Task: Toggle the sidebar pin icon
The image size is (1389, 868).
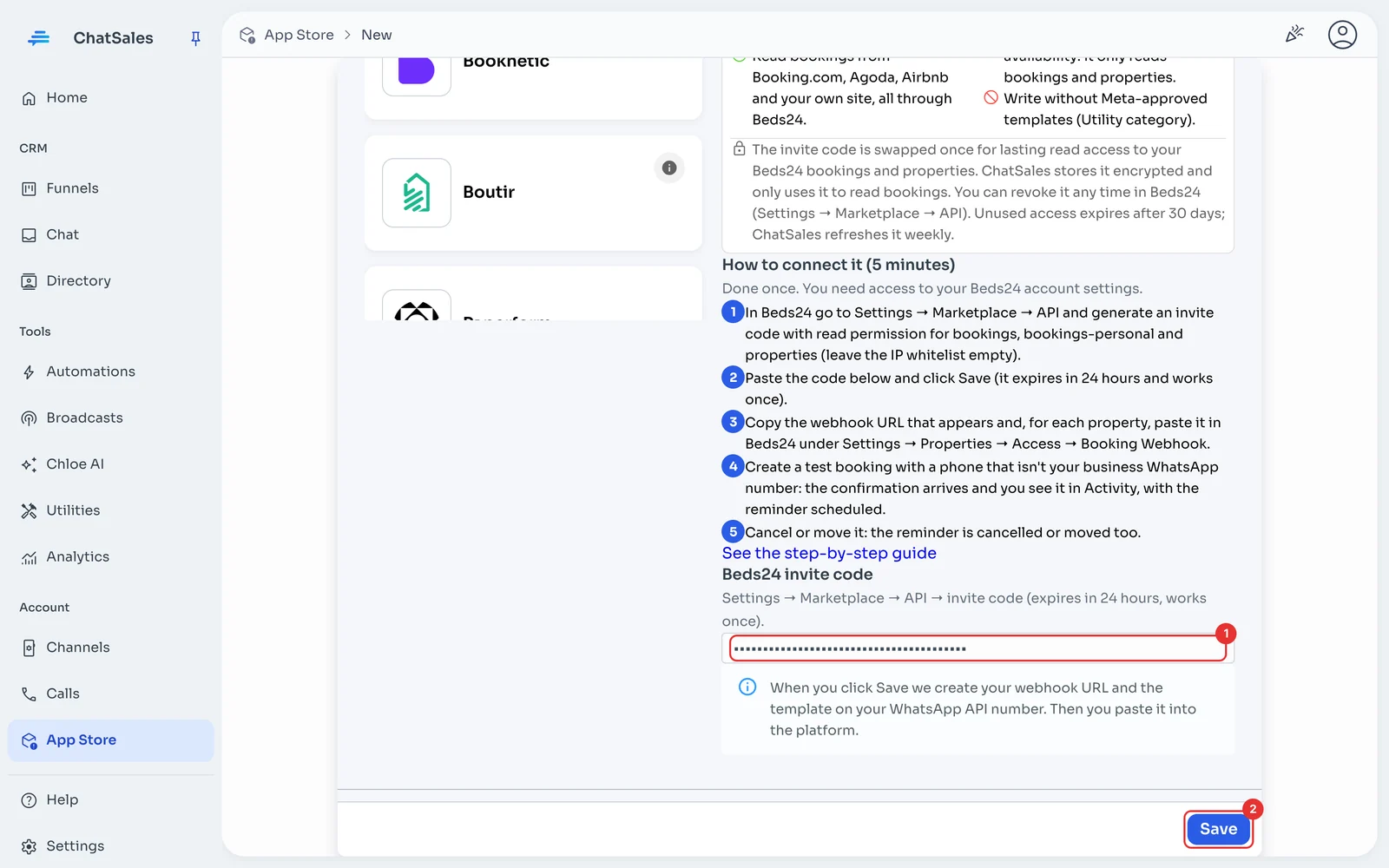Action: click(195, 38)
